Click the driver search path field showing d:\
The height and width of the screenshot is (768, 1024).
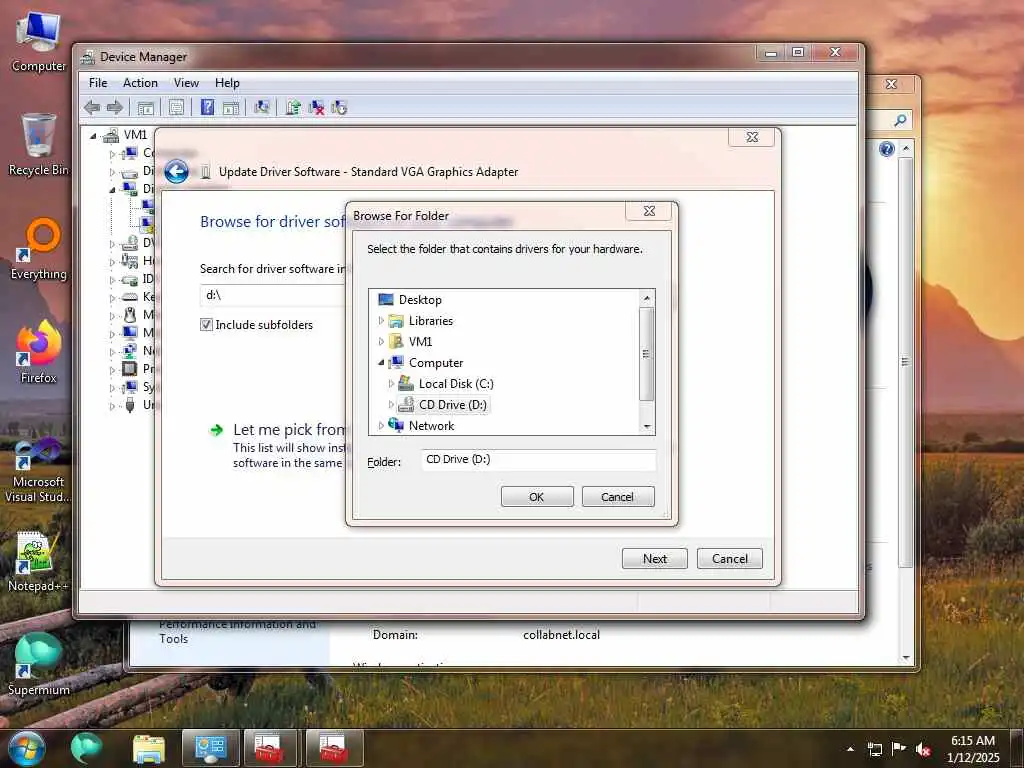pos(273,295)
